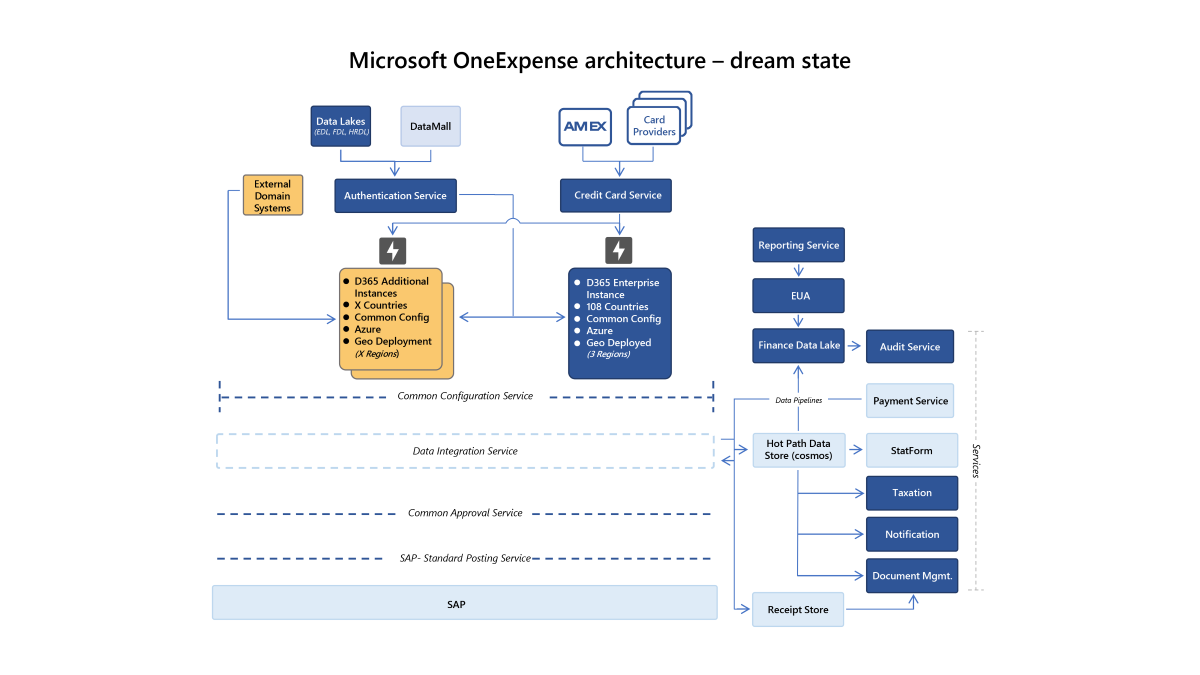Screen dimensions: 1200x675
Task: Click the AMEX logo icon
Action: pyautogui.click(x=585, y=126)
